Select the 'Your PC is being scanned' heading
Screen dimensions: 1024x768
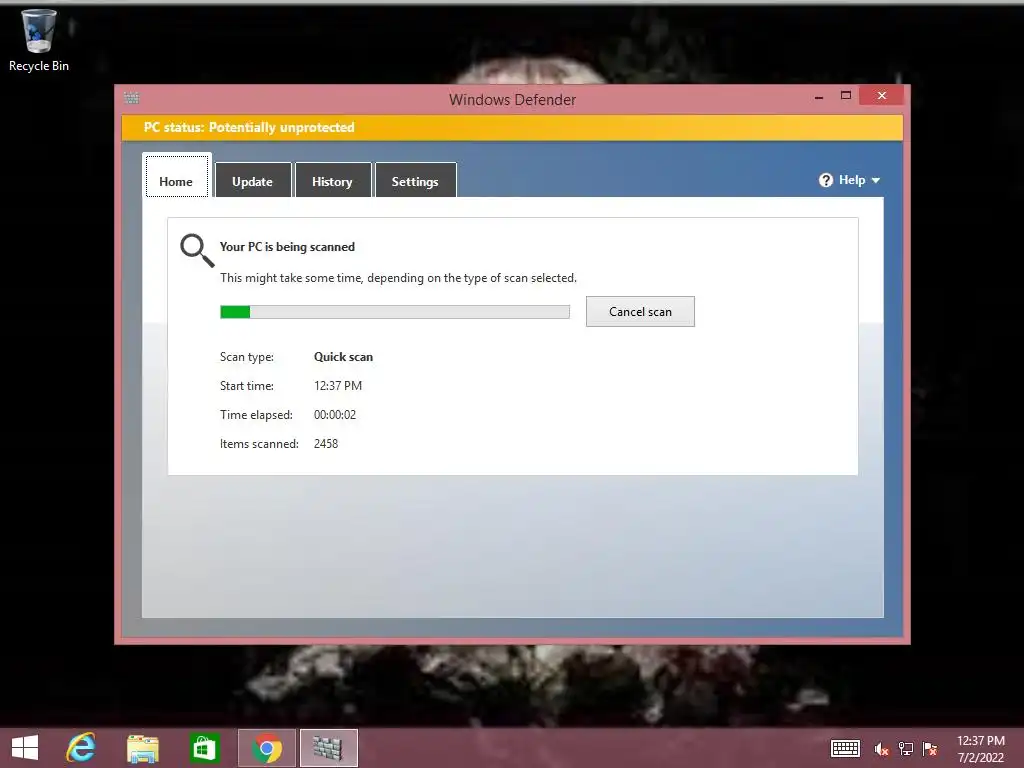point(287,247)
